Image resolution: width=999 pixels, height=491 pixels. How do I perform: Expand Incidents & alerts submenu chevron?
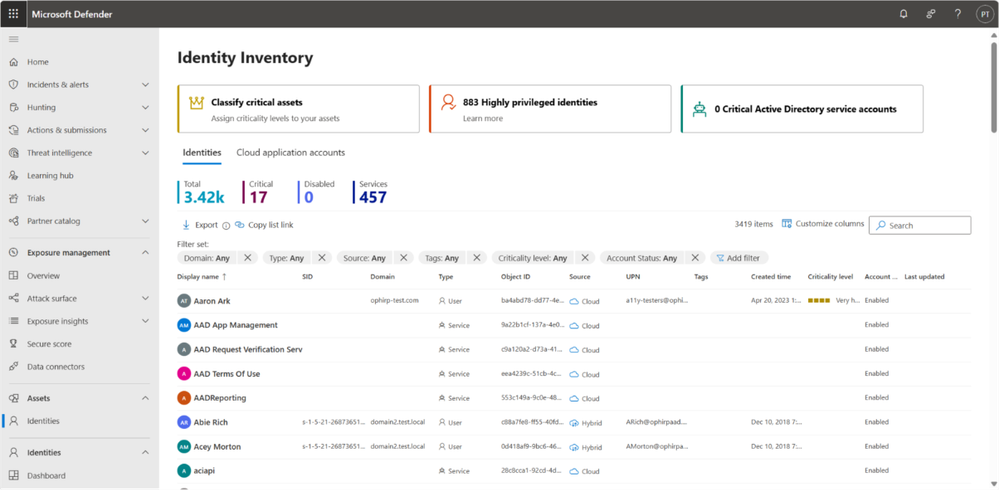[145, 85]
